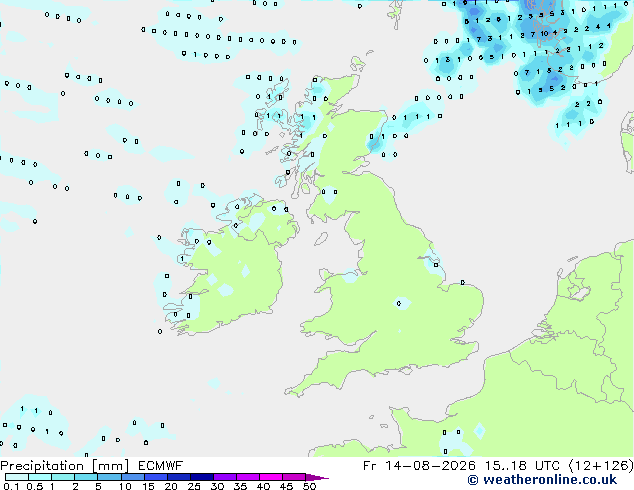Click the 2–5 mm legend color swatch
Image resolution: width=634 pixels, height=490 pixels.
(86, 477)
